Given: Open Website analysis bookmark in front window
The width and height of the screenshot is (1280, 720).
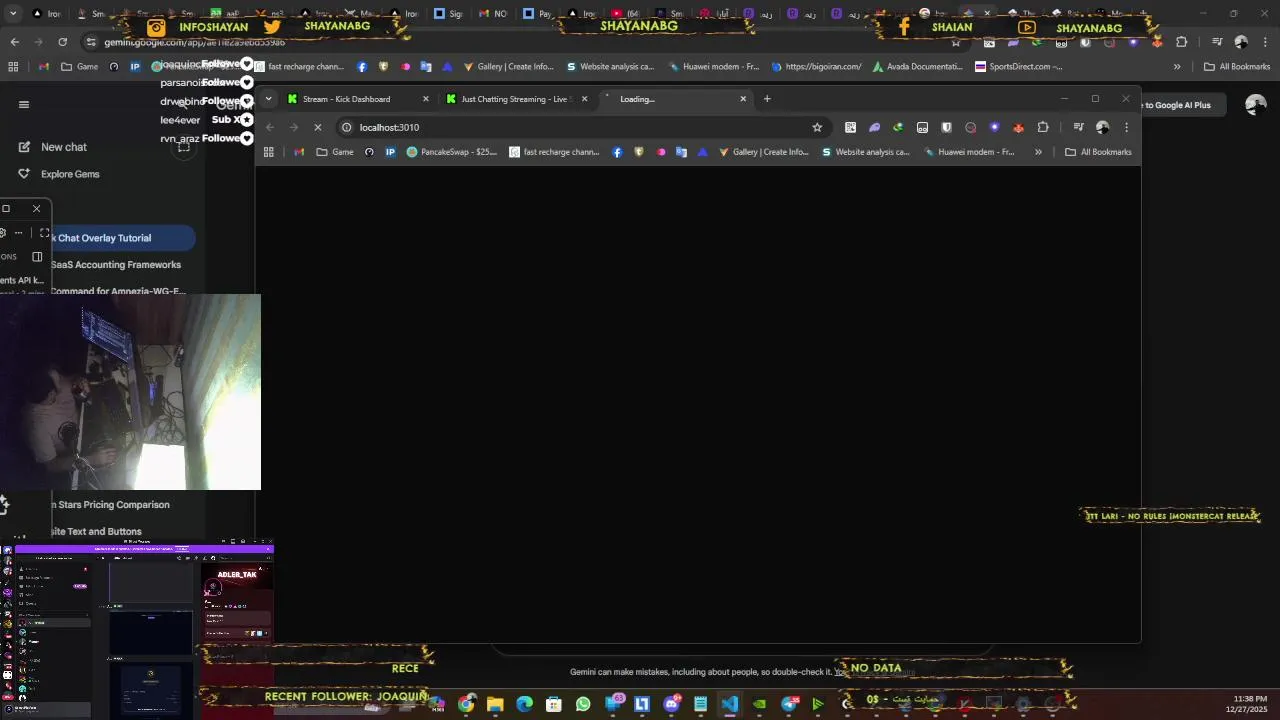Looking at the screenshot, I should tap(866, 152).
